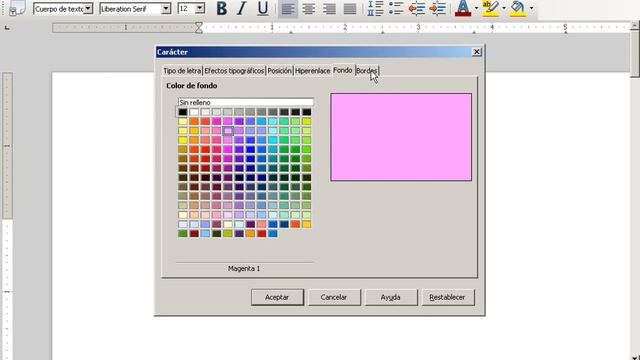Click the selected Magenta 1 swatch
Viewport: 640px width, 360px height.
click(x=228, y=131)
